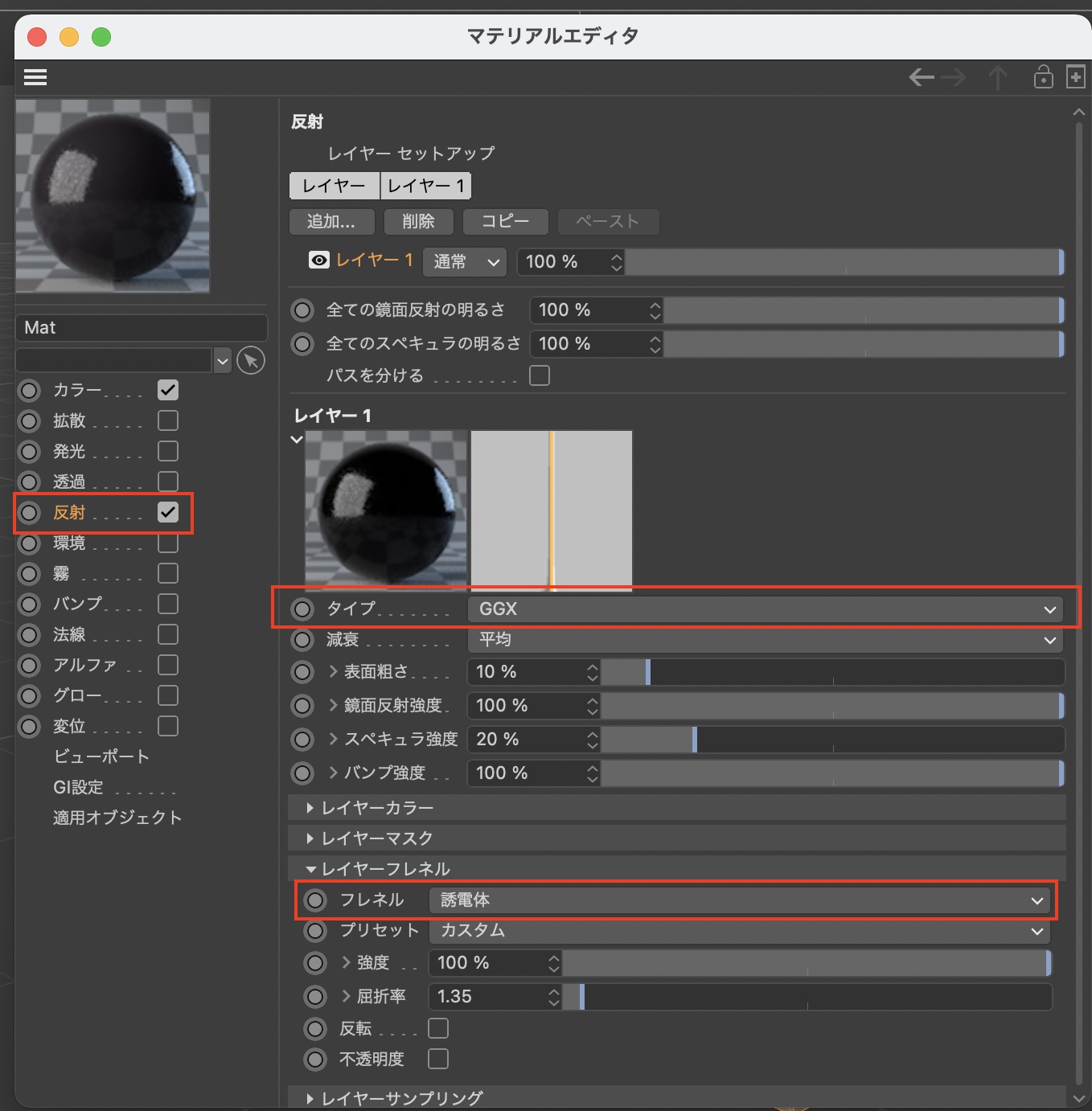
Task: Toggle the lock icon in toolbar
Action: coord(1043,77)
